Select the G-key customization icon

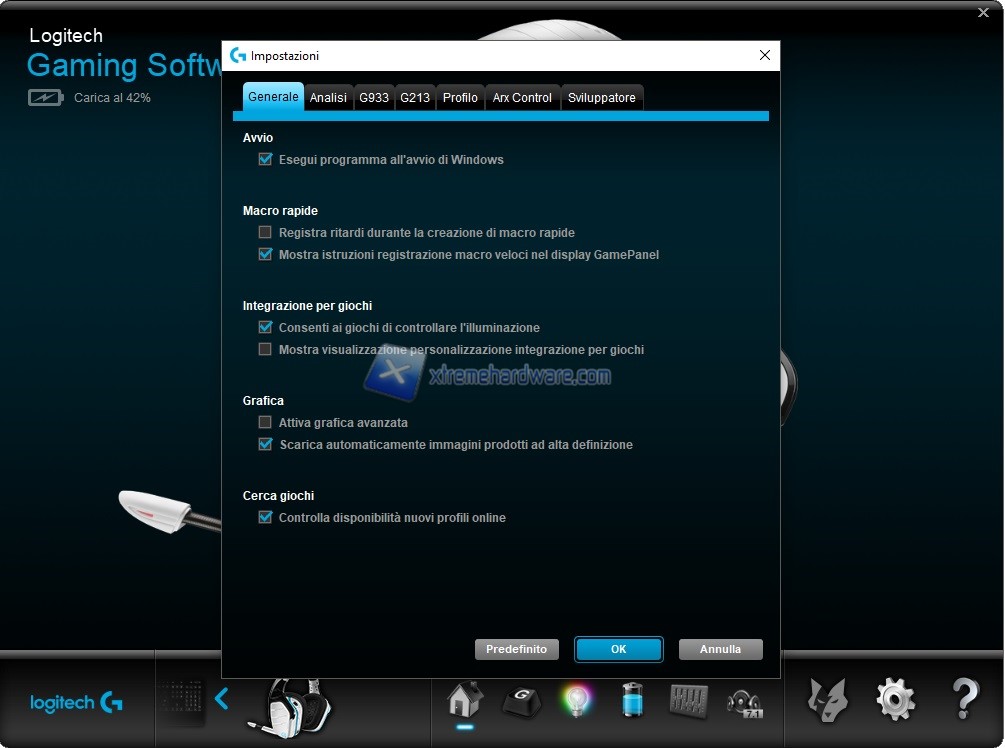click(520, 699)
